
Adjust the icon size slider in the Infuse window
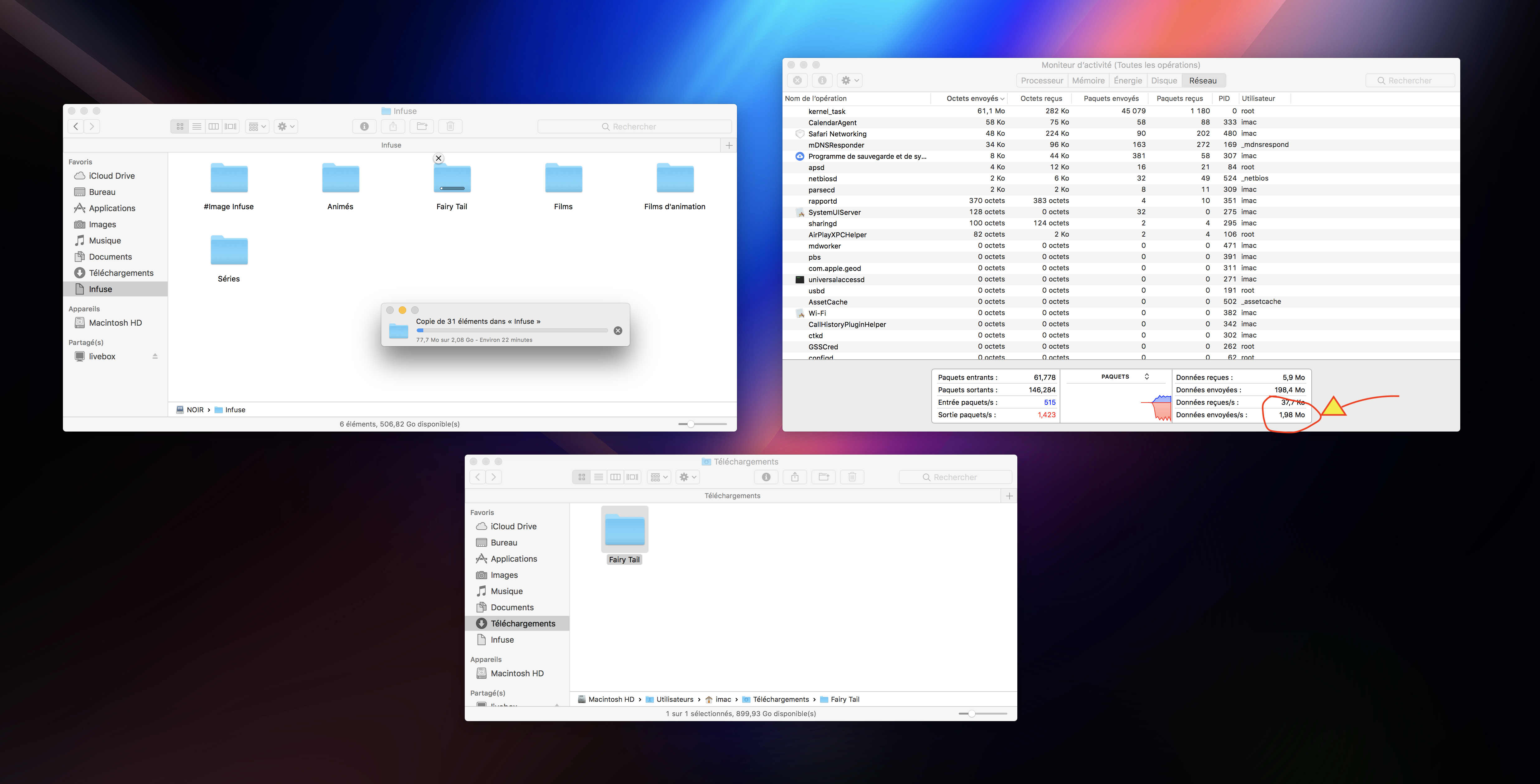(x=691, y=424)
